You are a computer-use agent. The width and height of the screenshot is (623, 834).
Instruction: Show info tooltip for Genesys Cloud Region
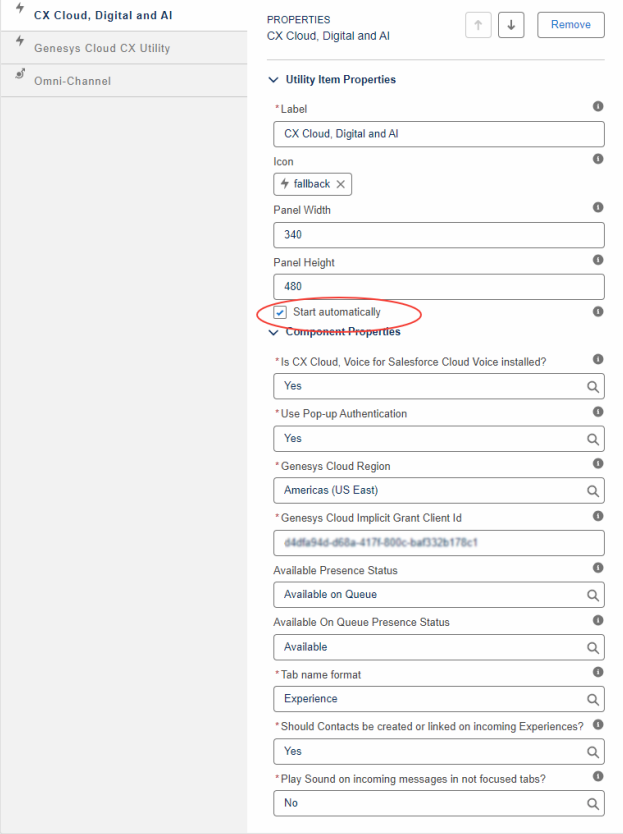pyautogui.click(x=598, y=464)
